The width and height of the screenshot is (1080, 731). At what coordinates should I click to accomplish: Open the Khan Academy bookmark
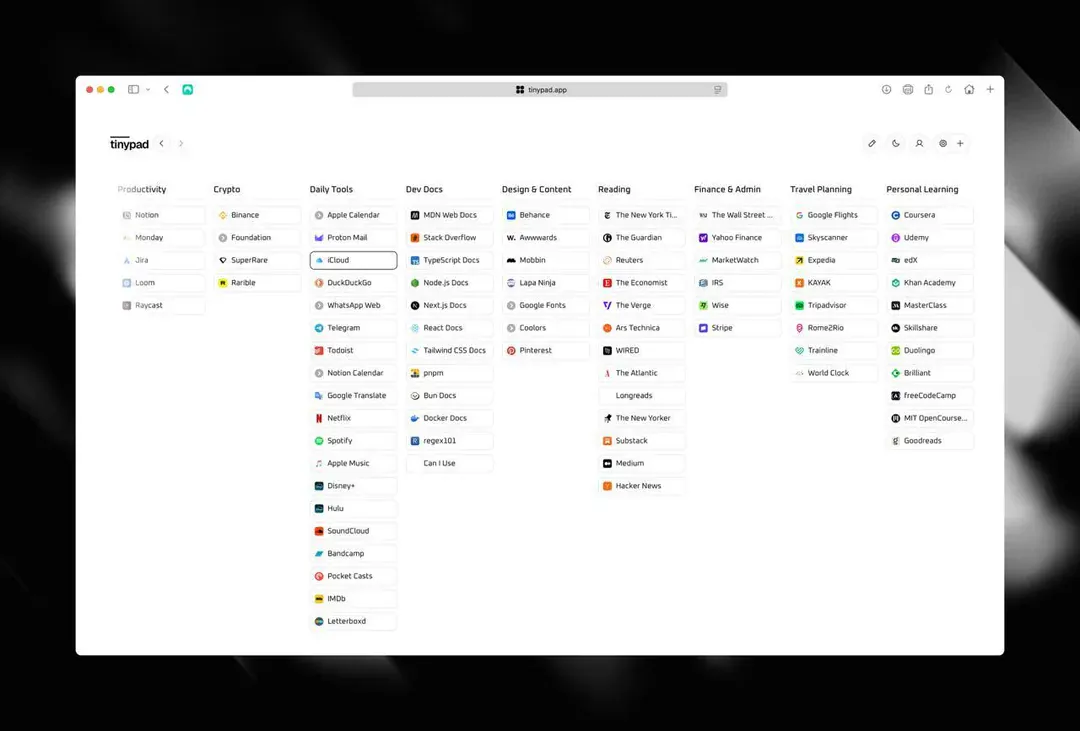(930, 282)
